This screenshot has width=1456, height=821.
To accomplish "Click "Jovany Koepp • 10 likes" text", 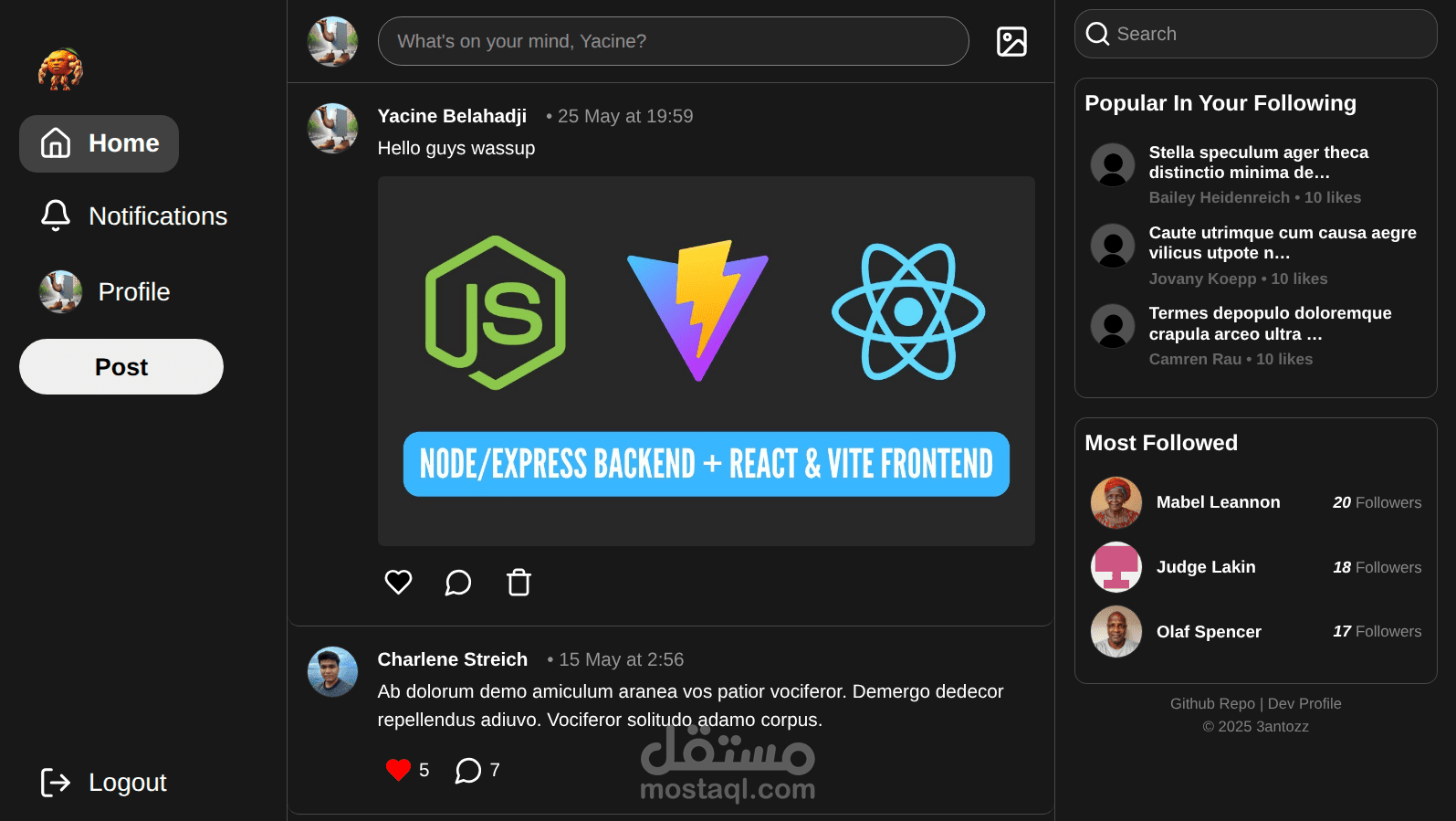I will coord(1238,279).
